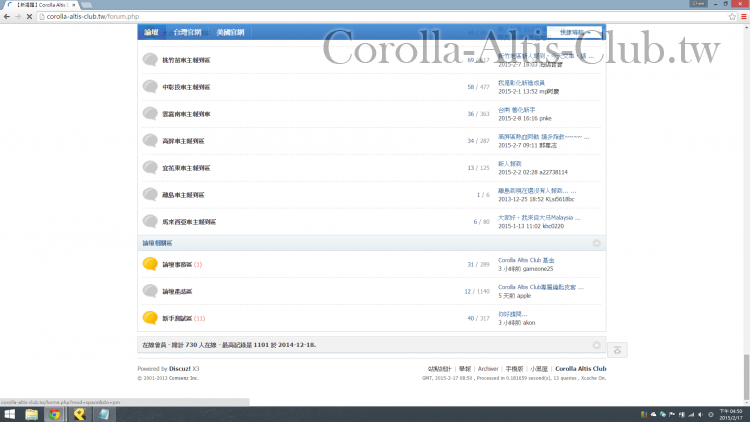
Task: Collapse the 論壇相關區 section
Action: click(596, 243)
